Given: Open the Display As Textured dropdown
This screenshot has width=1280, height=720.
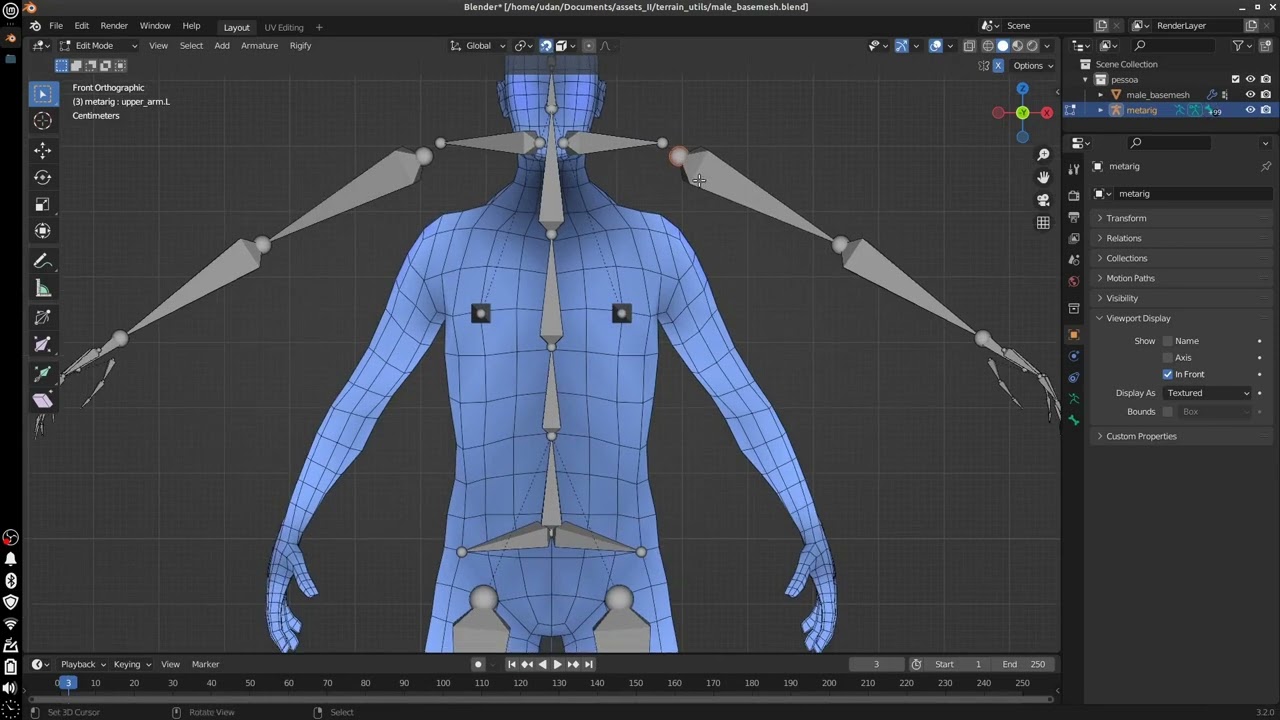Looking at the screenshot, I should coord(1208,393).
